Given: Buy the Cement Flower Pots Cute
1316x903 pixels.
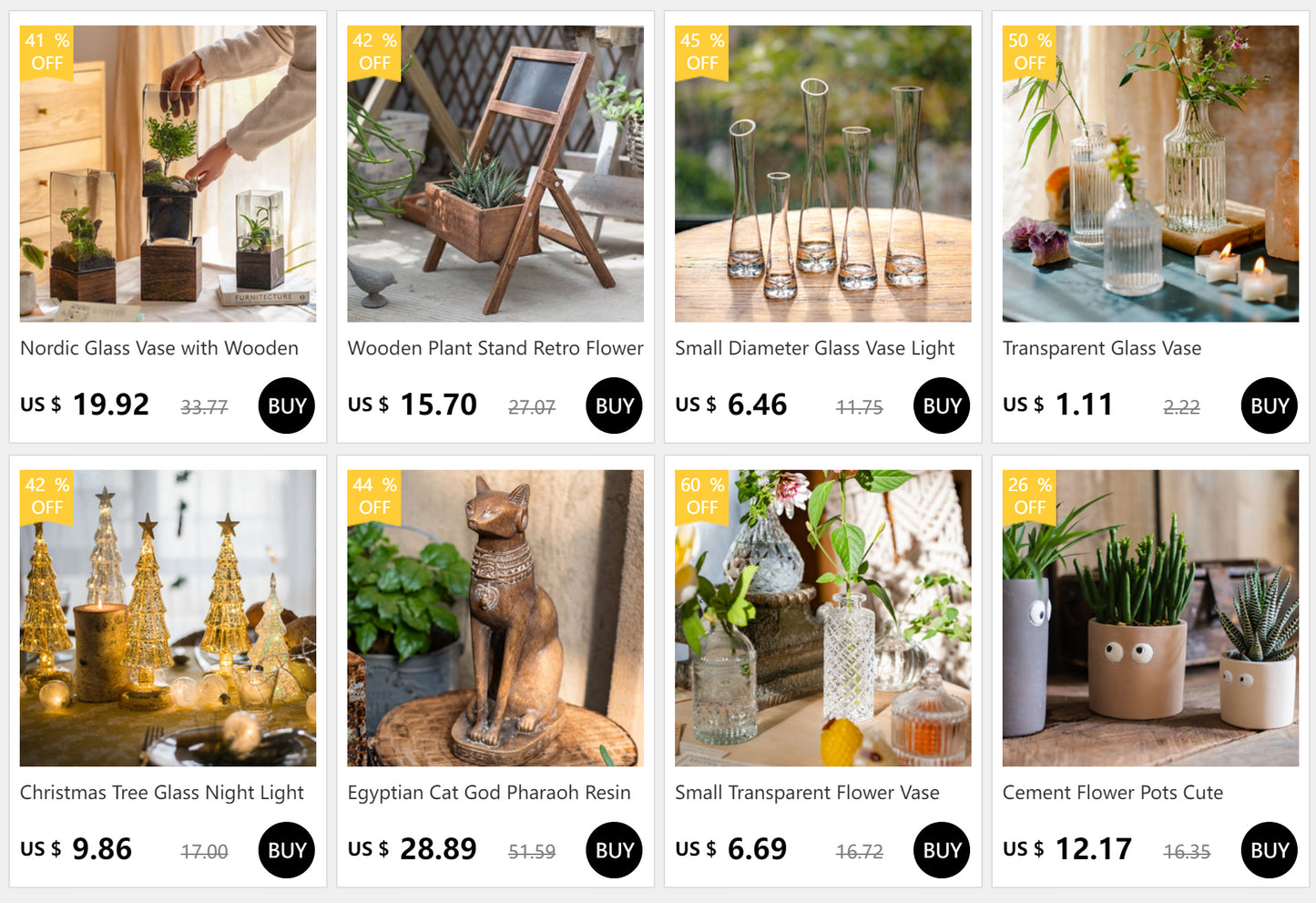Looking at the screenshot, I should [1270, 850].
